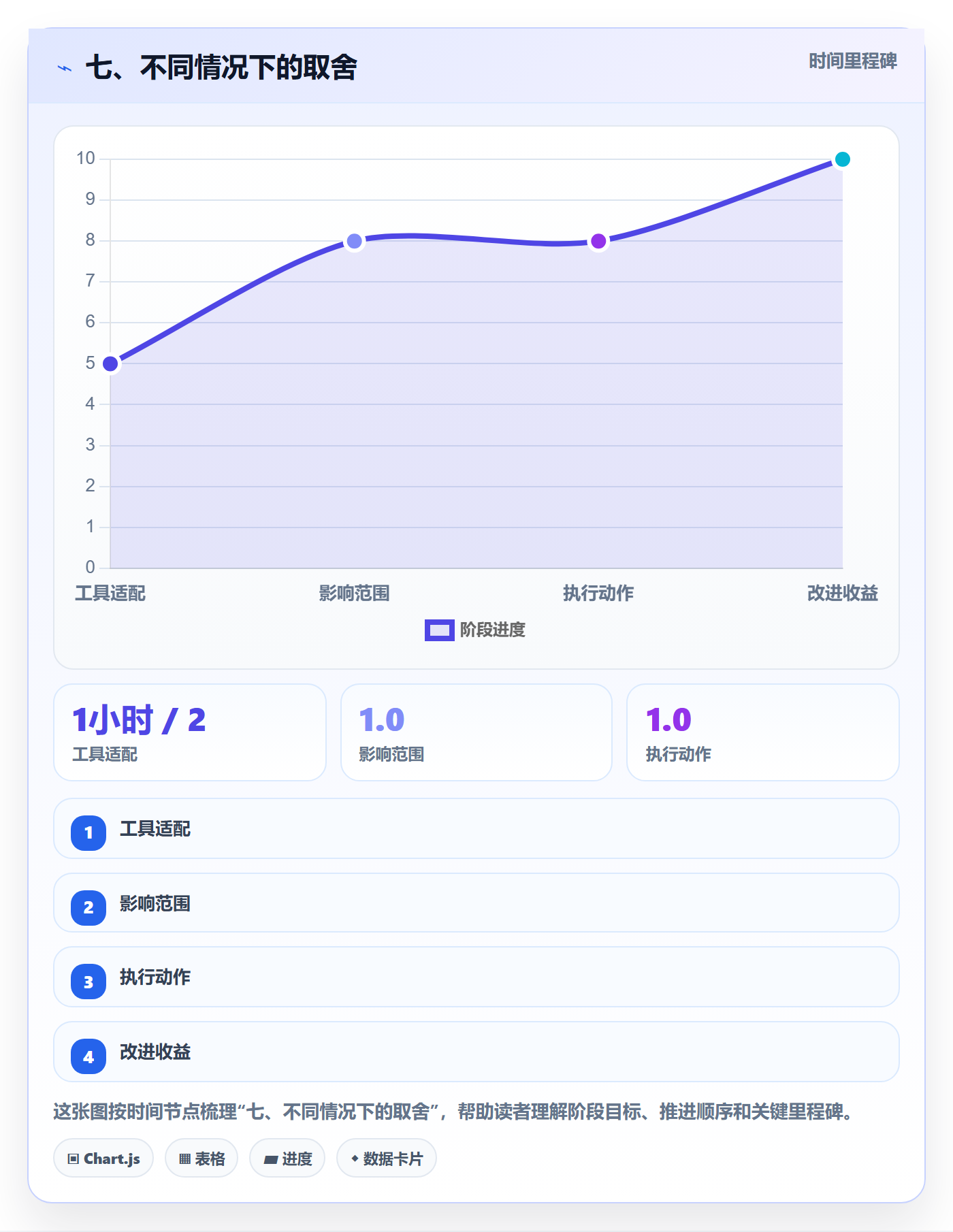Click the '1小时 / 2' stat value
This screenshot has height=1232, width=953.
(139, 720)
